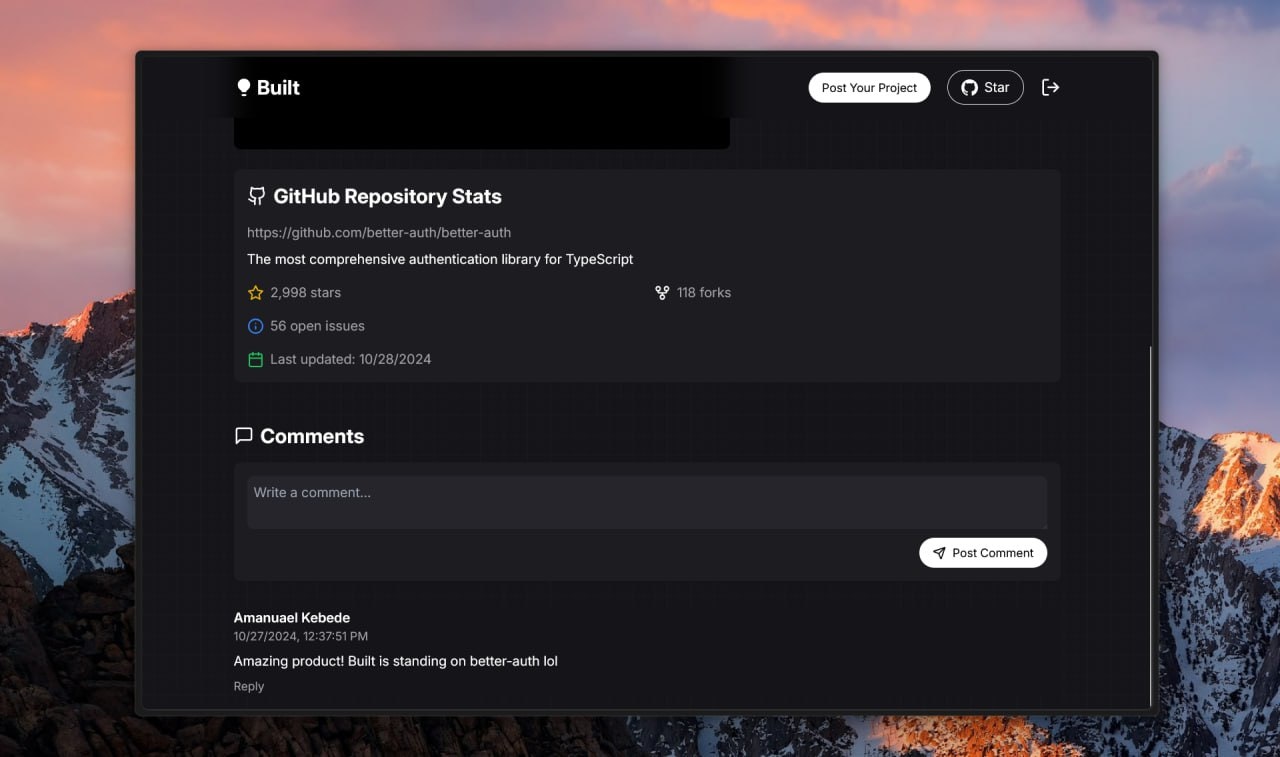Star the project on GitHub button
Viewport: 1280px width, 757px height.
click(x=985, y=88)
